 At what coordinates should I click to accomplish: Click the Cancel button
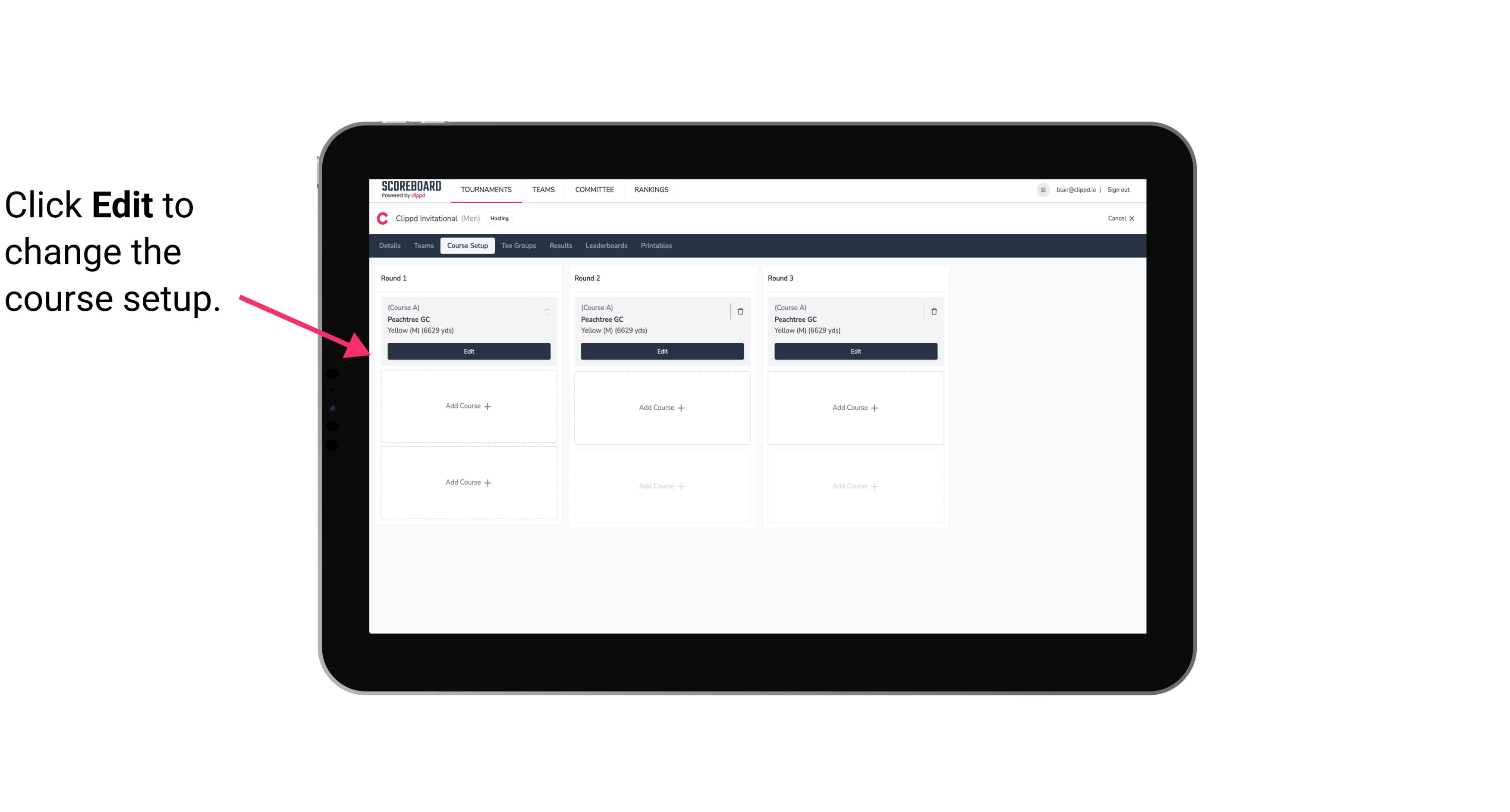[x=1118, y=218]
